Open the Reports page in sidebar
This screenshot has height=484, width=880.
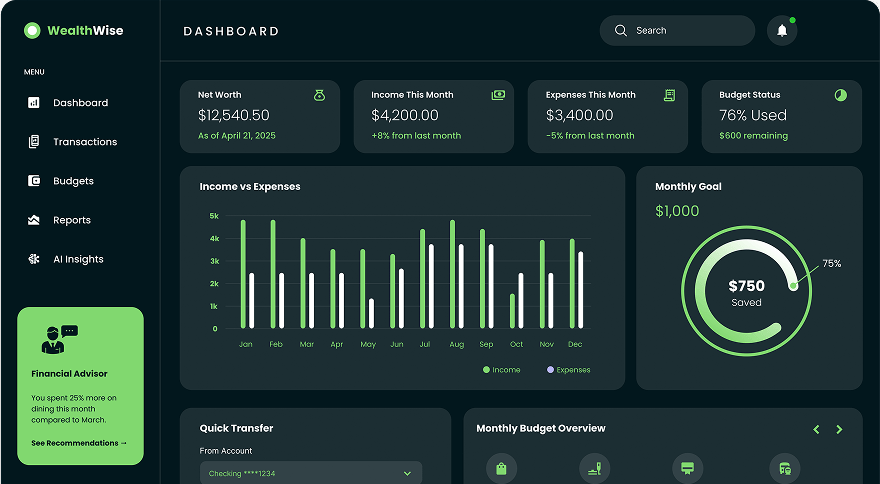pos(71,220)
